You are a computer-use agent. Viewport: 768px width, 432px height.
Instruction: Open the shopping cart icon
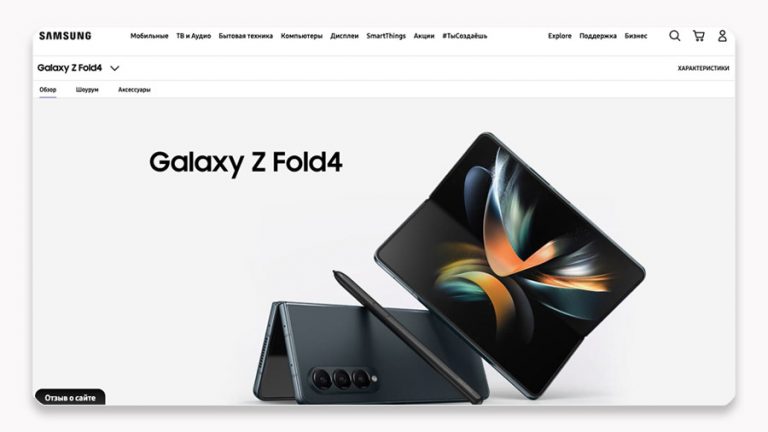pos(698,36)
